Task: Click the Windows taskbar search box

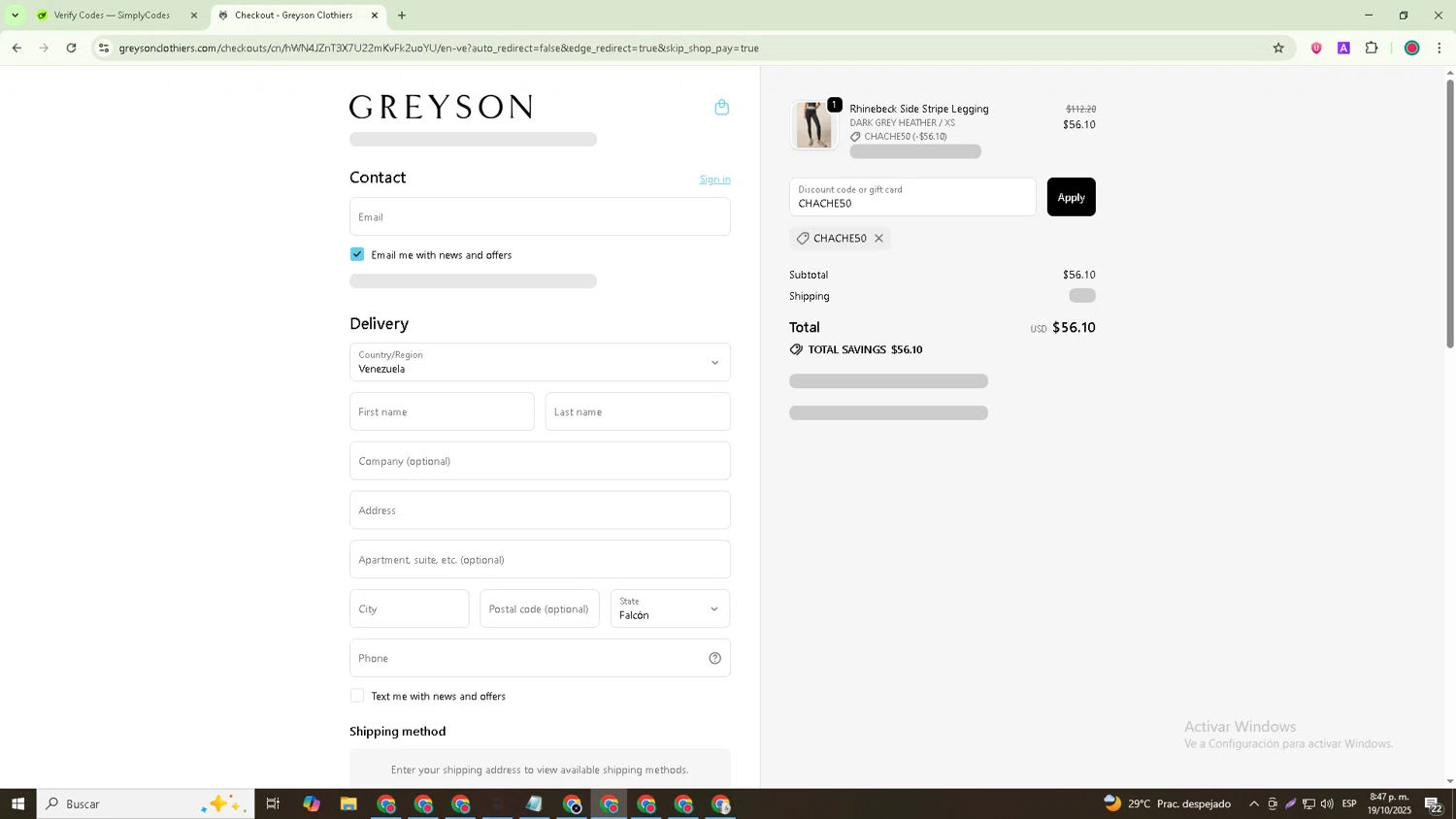Action: pyautogui.click(x=146, y=803)
